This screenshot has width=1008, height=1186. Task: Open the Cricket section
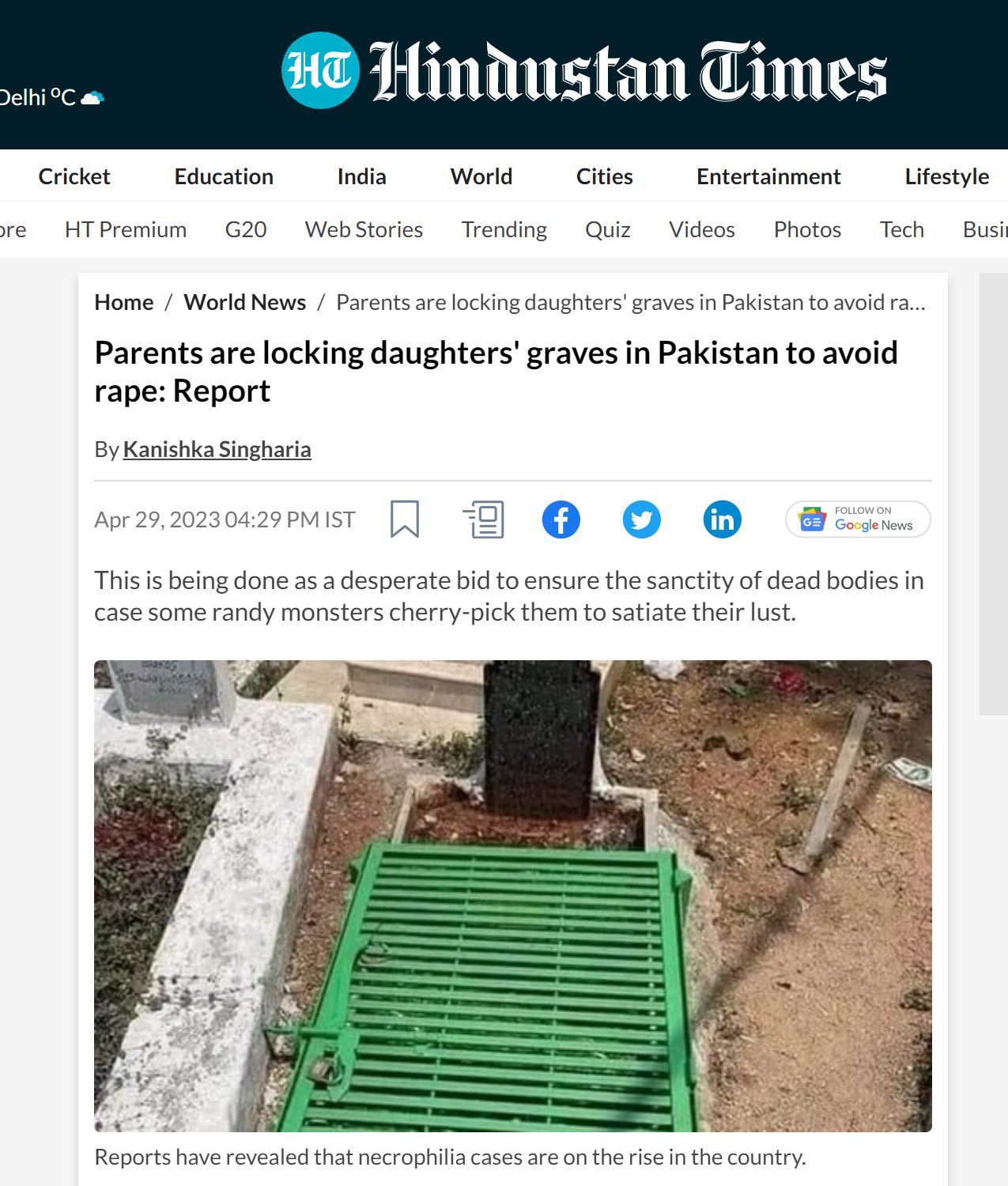click(74, 176)
